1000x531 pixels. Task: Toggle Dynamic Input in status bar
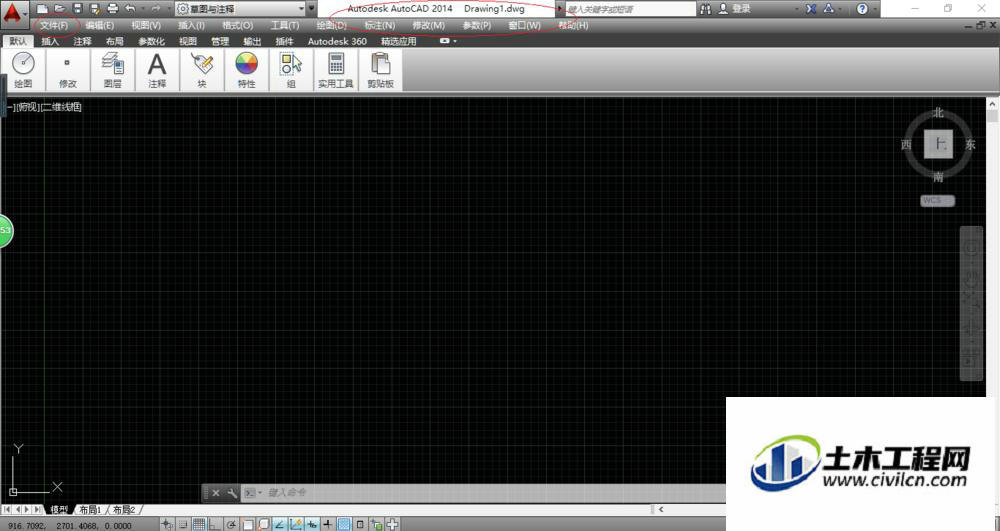(312, 524)
